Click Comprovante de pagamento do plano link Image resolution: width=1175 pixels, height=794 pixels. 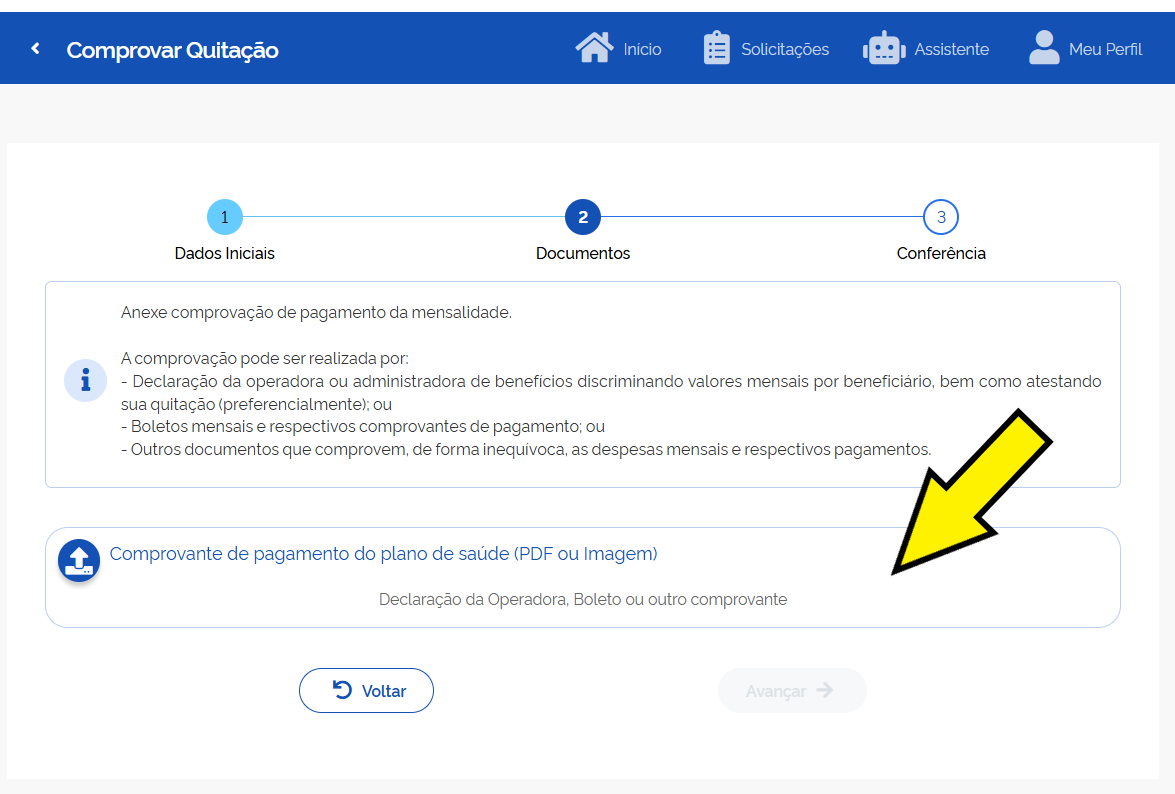point(383,554)
